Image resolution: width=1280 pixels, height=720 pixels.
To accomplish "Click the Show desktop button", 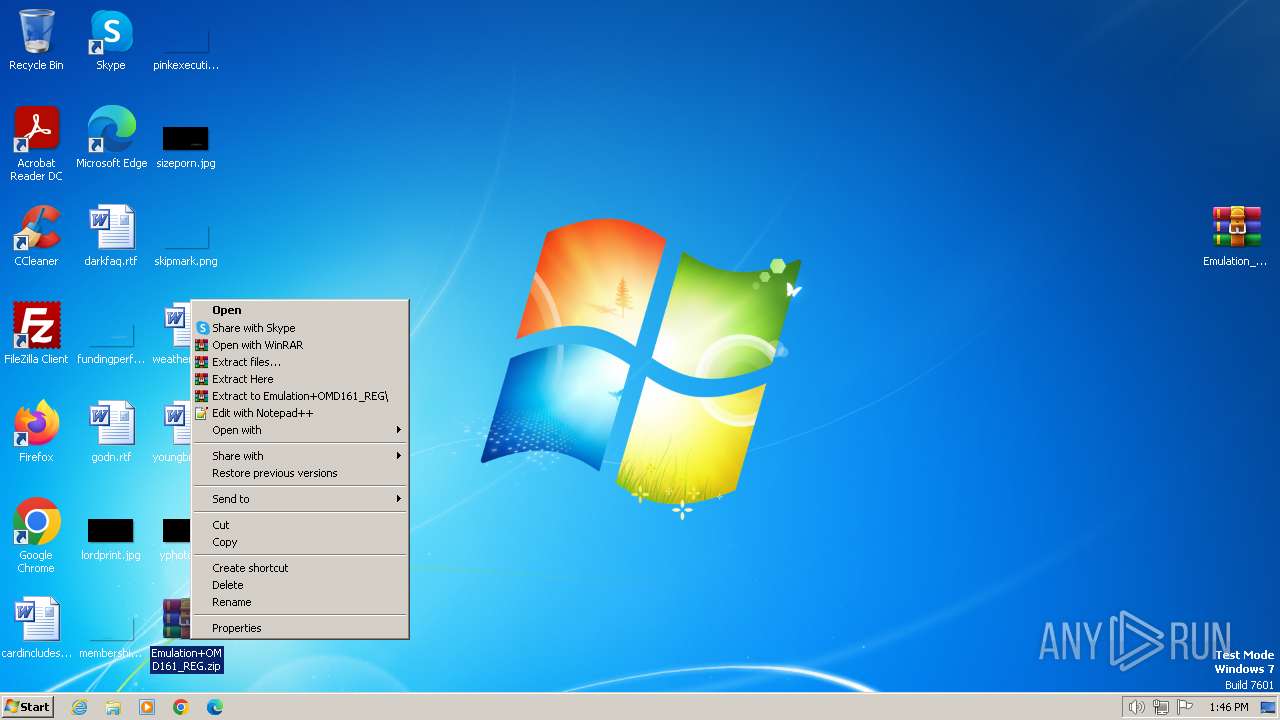I will tap(1268, 707).
